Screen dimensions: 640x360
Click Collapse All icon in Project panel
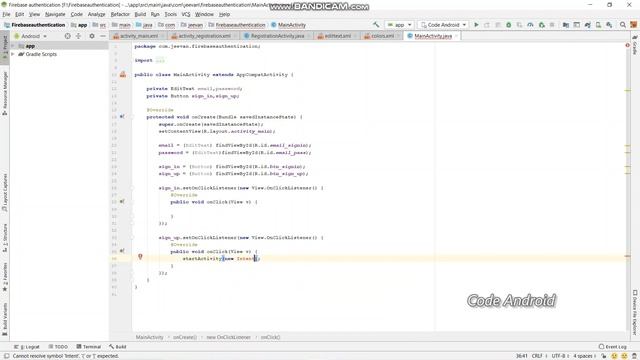[x=78, y=36]
